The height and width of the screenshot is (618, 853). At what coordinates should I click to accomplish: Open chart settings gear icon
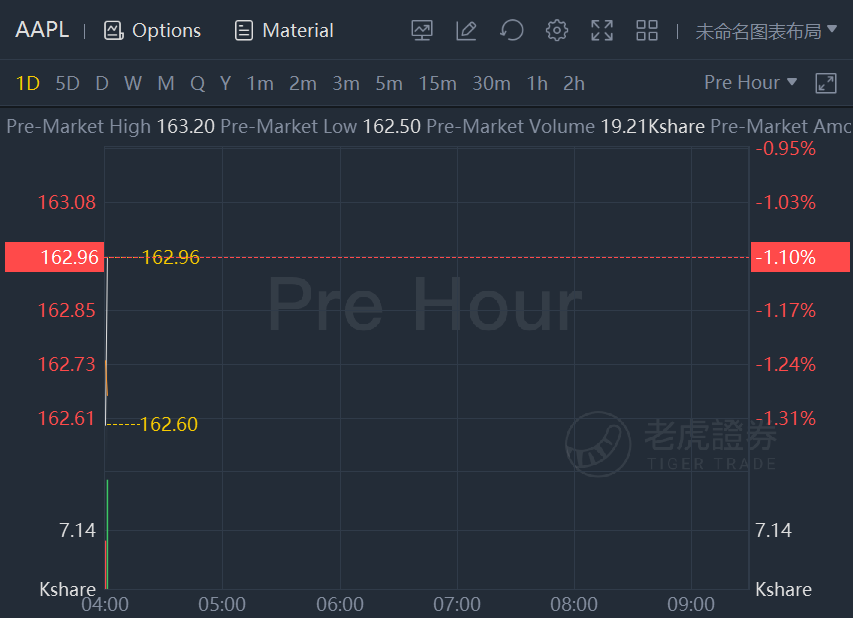[x=557, y=30]
